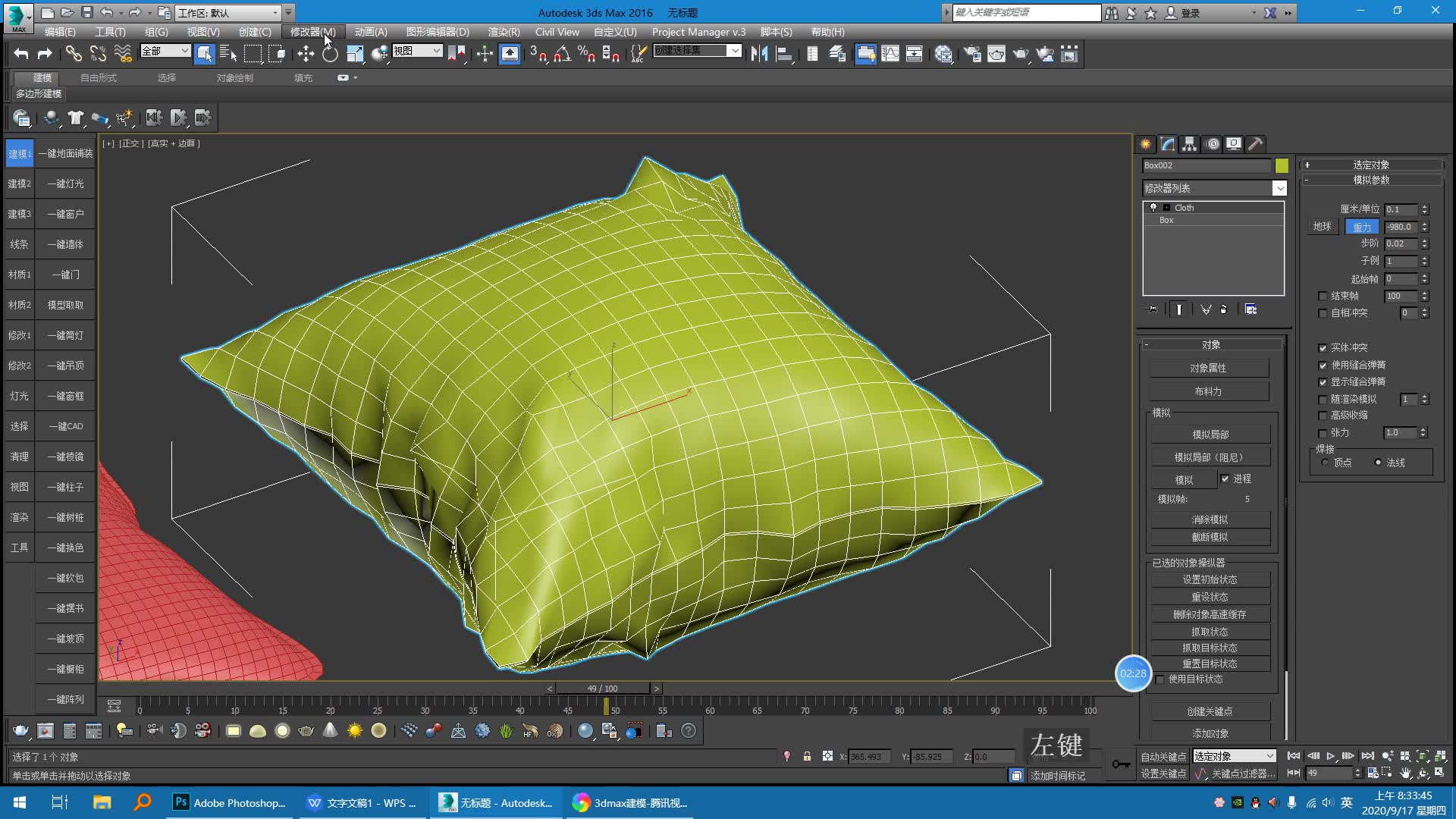Click the Pin Stack icon under the modifier list
The height and width of the screenshot is (819, 1456).
[x=1153, y=309]
